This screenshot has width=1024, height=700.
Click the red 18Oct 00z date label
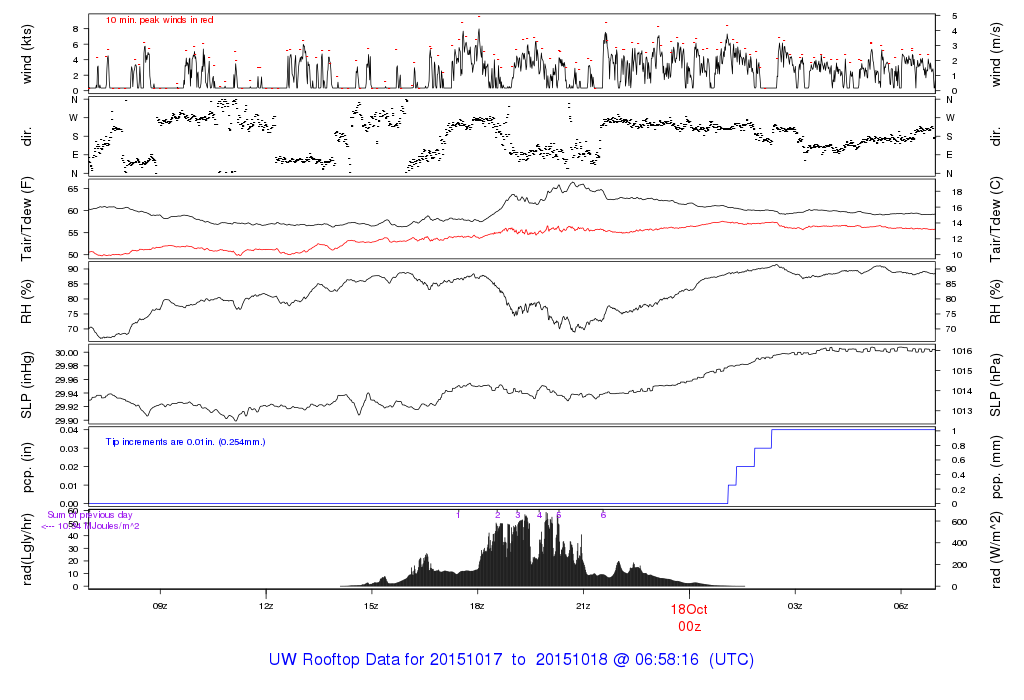click(689, 616)
